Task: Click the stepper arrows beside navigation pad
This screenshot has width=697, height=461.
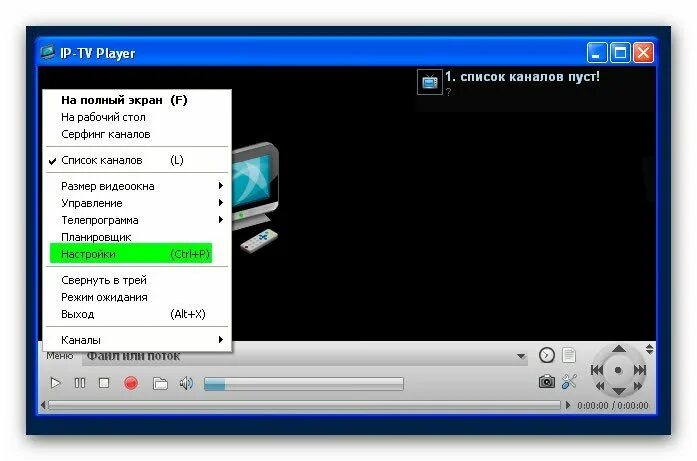Action: pyautogui.click(x=649, y=349)
